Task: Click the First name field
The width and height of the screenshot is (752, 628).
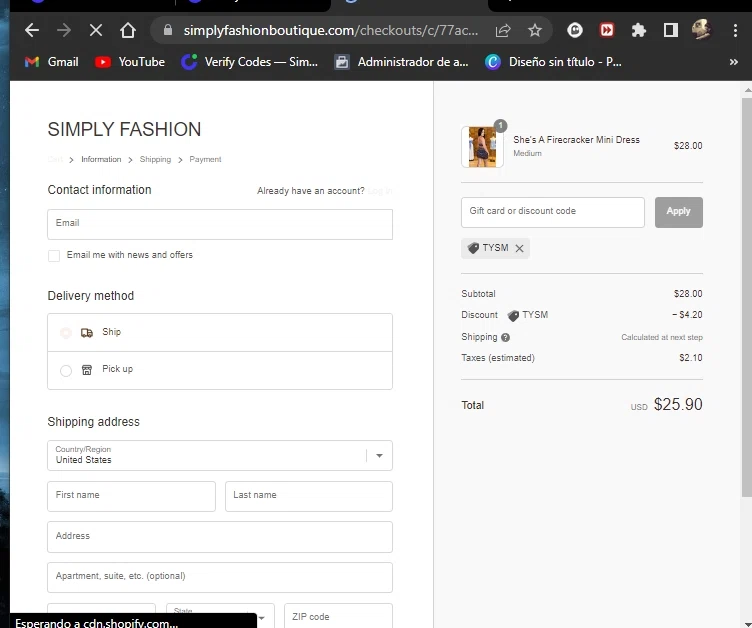Action: point(131,496)
